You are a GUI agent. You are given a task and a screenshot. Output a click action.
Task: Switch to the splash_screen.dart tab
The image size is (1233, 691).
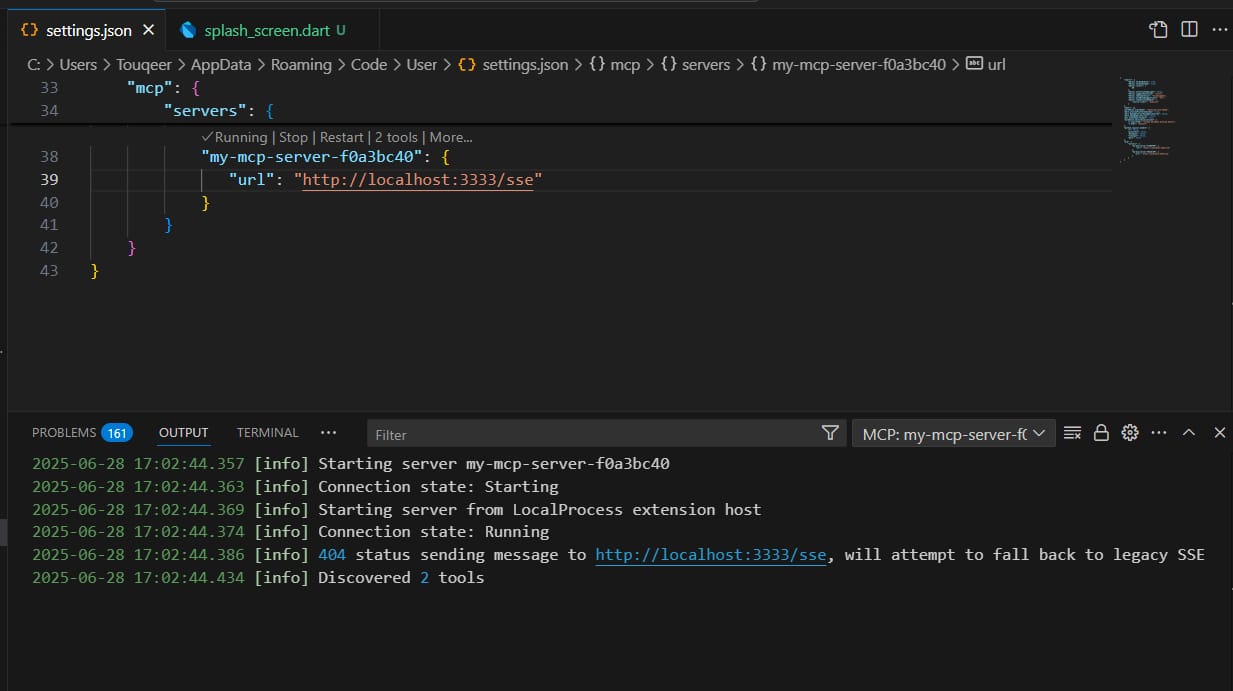pos(266,30)
